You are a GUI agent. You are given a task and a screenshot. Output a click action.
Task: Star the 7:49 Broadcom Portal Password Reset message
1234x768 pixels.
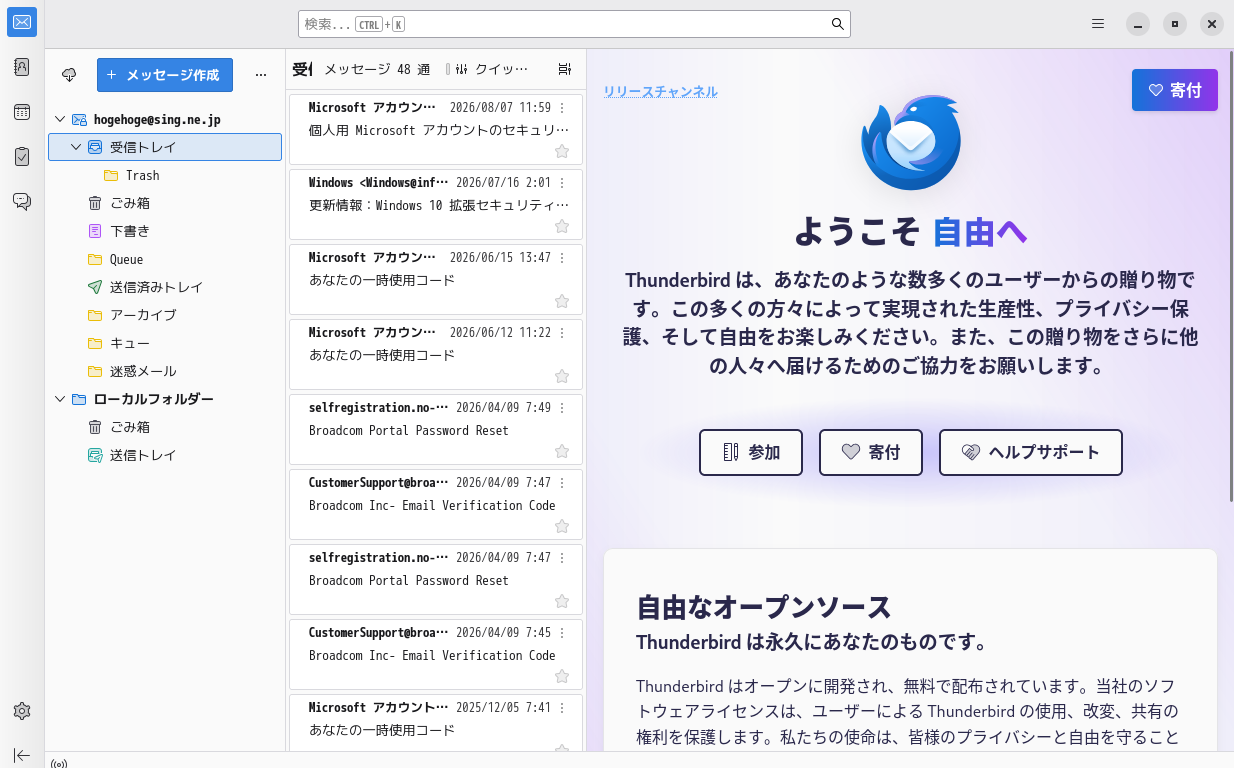[x=562, y=451]
